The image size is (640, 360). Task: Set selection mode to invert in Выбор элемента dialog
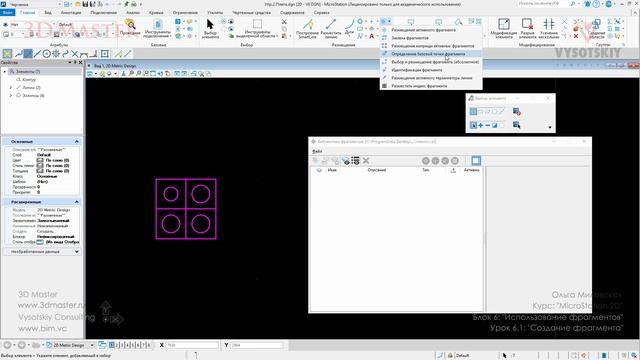[x=494, y=125]
